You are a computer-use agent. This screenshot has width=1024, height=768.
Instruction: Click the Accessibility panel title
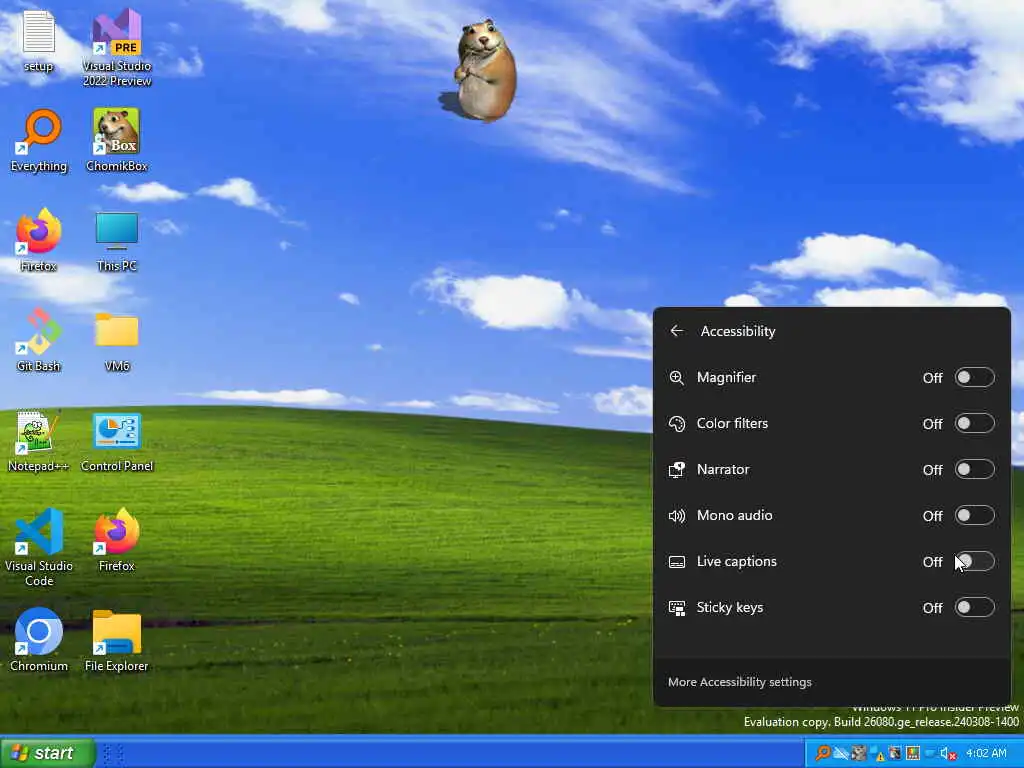pyautogui.click(x=738, y=331)
